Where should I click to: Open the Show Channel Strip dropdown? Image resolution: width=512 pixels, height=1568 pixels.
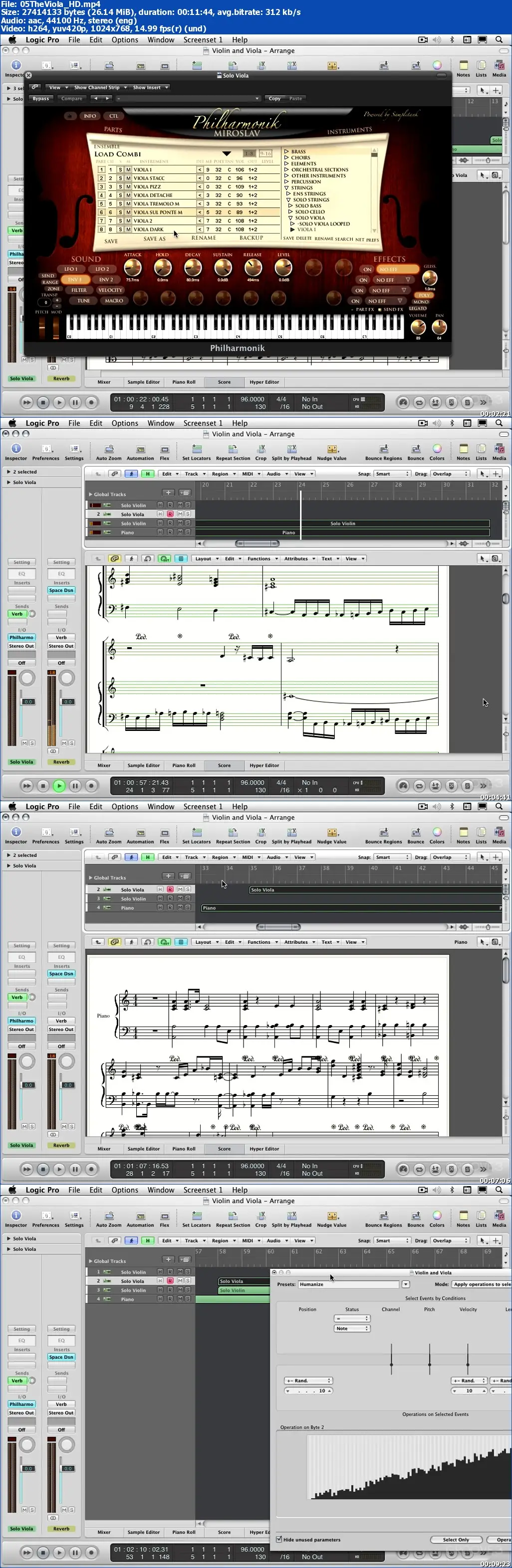pyautogui.click(x=100, y=87)
